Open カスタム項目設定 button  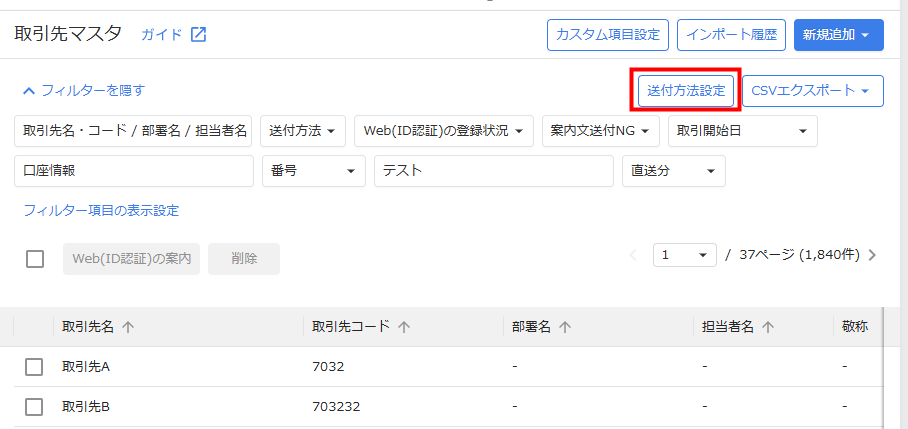pos(607,34)
